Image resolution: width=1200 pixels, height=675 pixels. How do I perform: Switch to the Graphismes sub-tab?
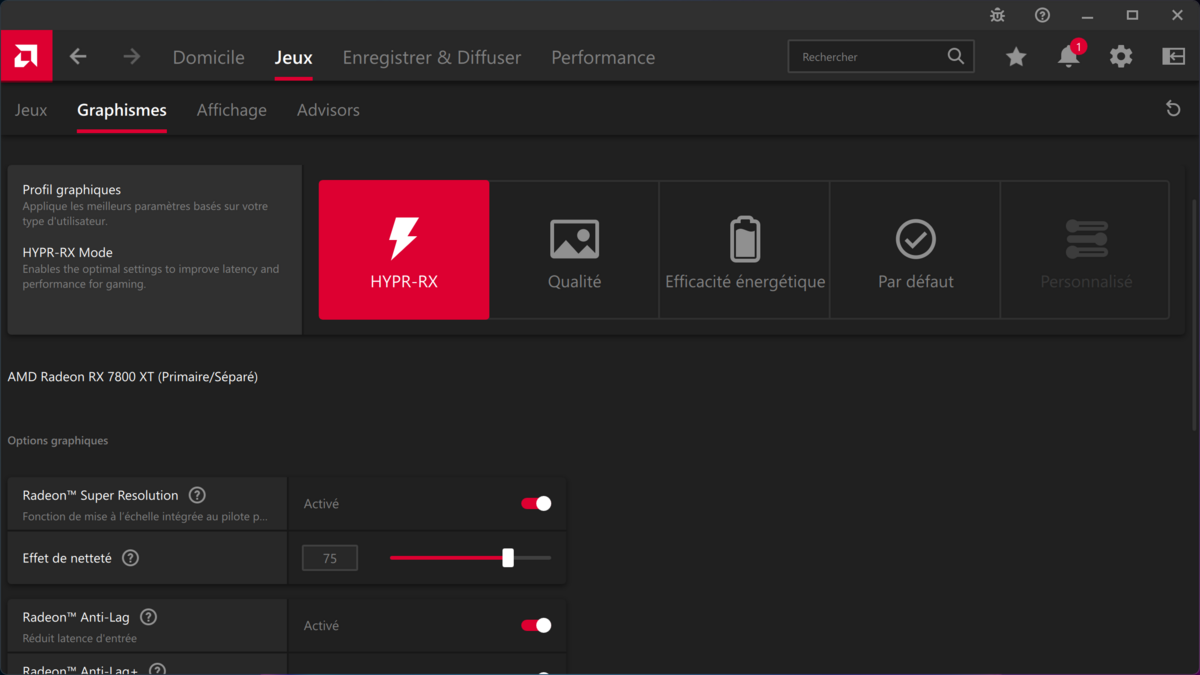coord(122,110)
